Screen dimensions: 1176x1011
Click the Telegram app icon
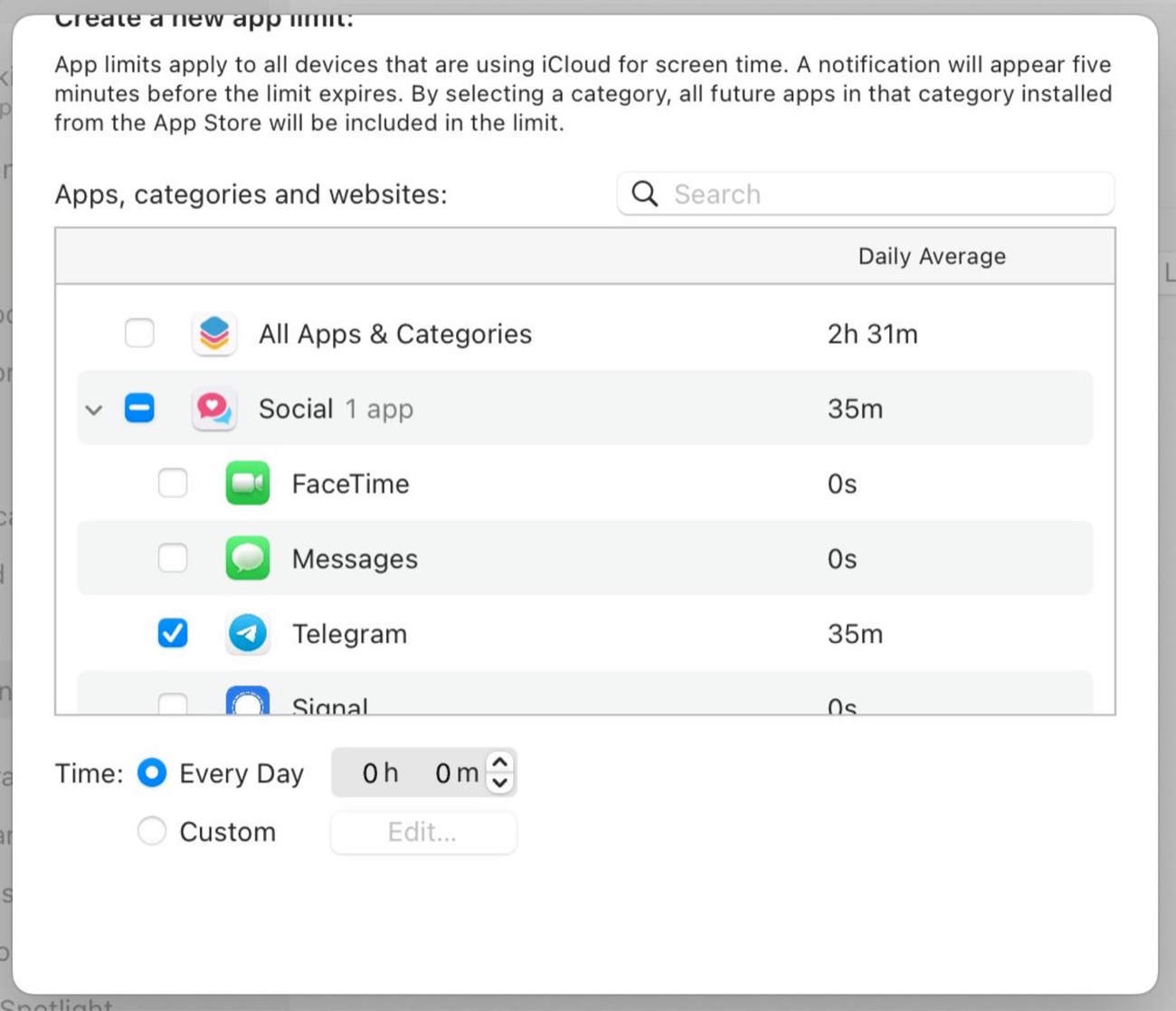coord(247,634)
